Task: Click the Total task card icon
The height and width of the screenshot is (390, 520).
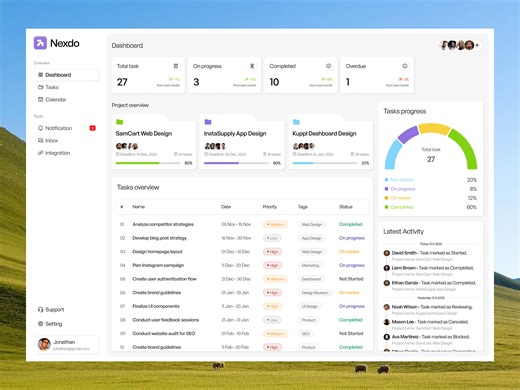Action: pyautogui.click(x=176, y=66)
